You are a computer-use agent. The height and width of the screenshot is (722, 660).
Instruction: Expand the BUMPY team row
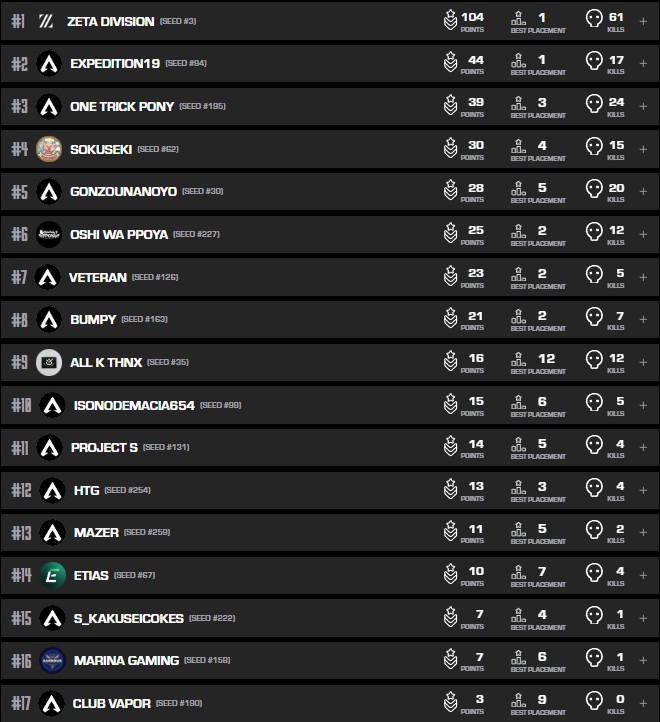[643, 319]
